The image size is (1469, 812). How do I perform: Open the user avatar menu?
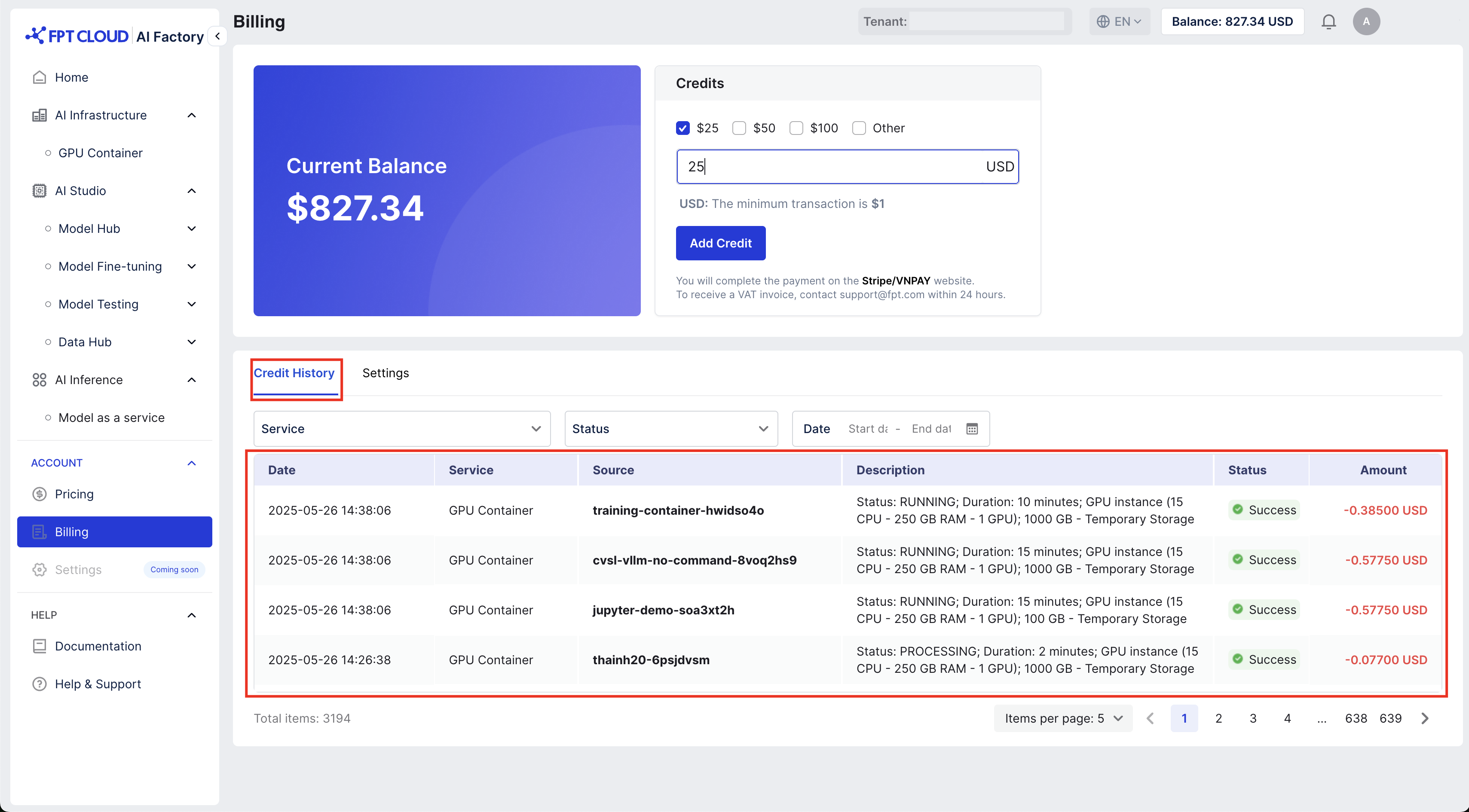[x=1366, y=21]
